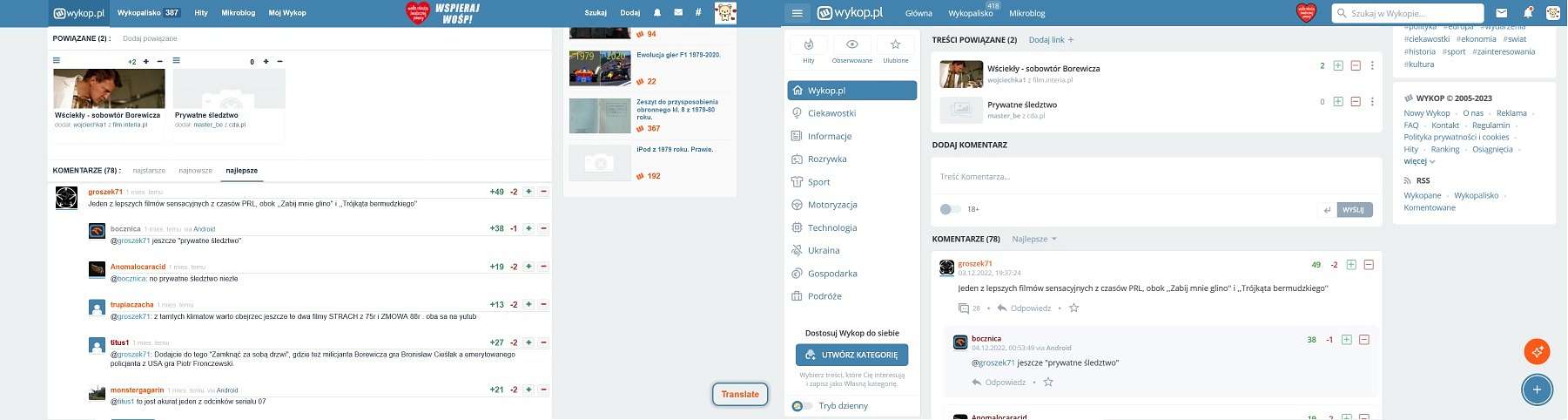
Task: Click the plus on old 'Wściekły - sobowtór Borewicza' card
Action: pyautogui.click(x=146, y=62)
